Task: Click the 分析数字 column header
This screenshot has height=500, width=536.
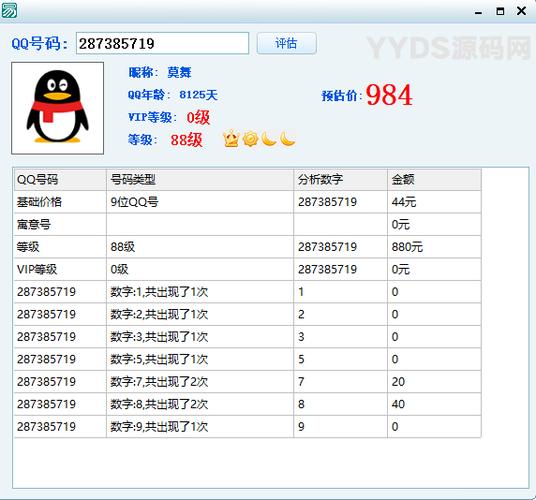Action: pyautogui.click(x=340, y=179)
